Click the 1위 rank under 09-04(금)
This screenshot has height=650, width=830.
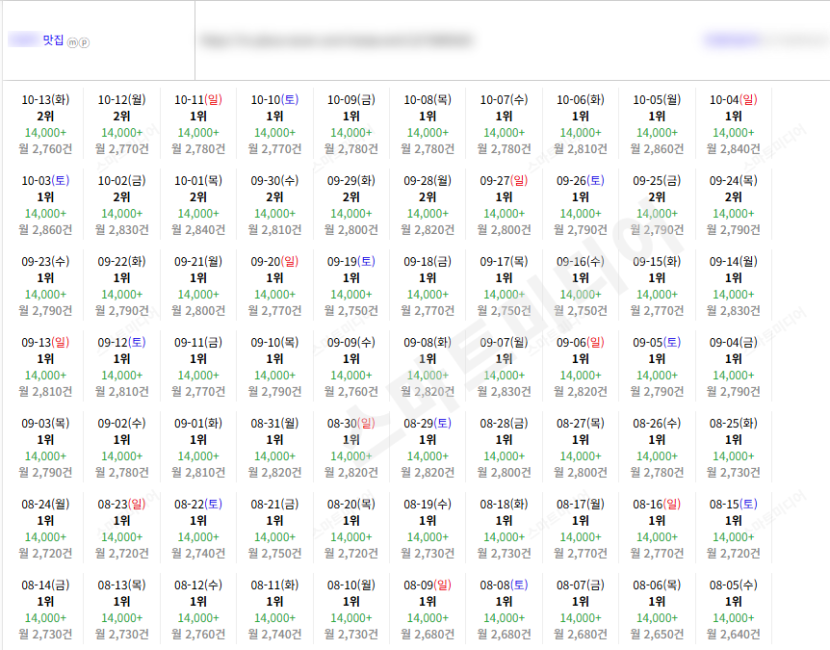click(x=734, y=359)
